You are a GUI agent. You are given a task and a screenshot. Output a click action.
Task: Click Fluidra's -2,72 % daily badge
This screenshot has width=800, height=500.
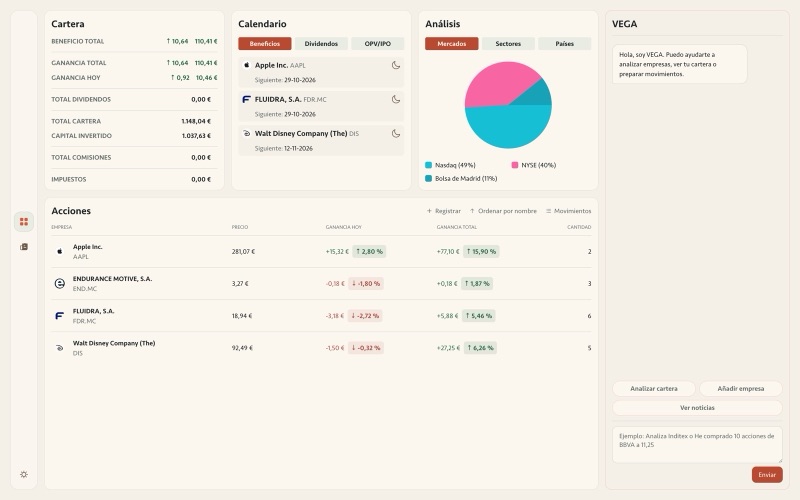click(x=365, y=316)
